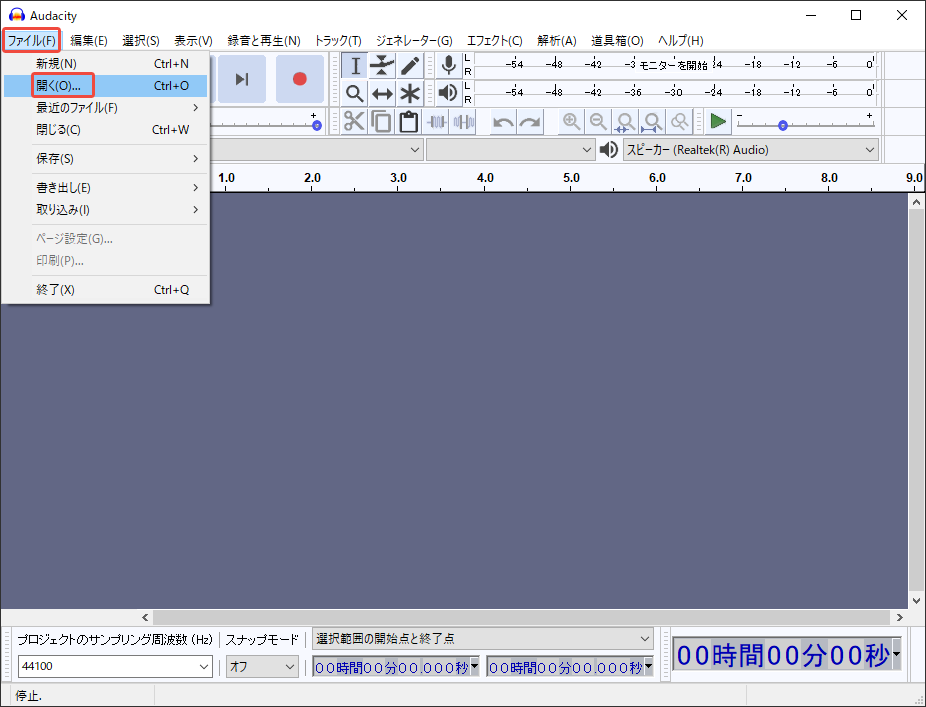Click the scissors Cut icon

coord(354,122)
